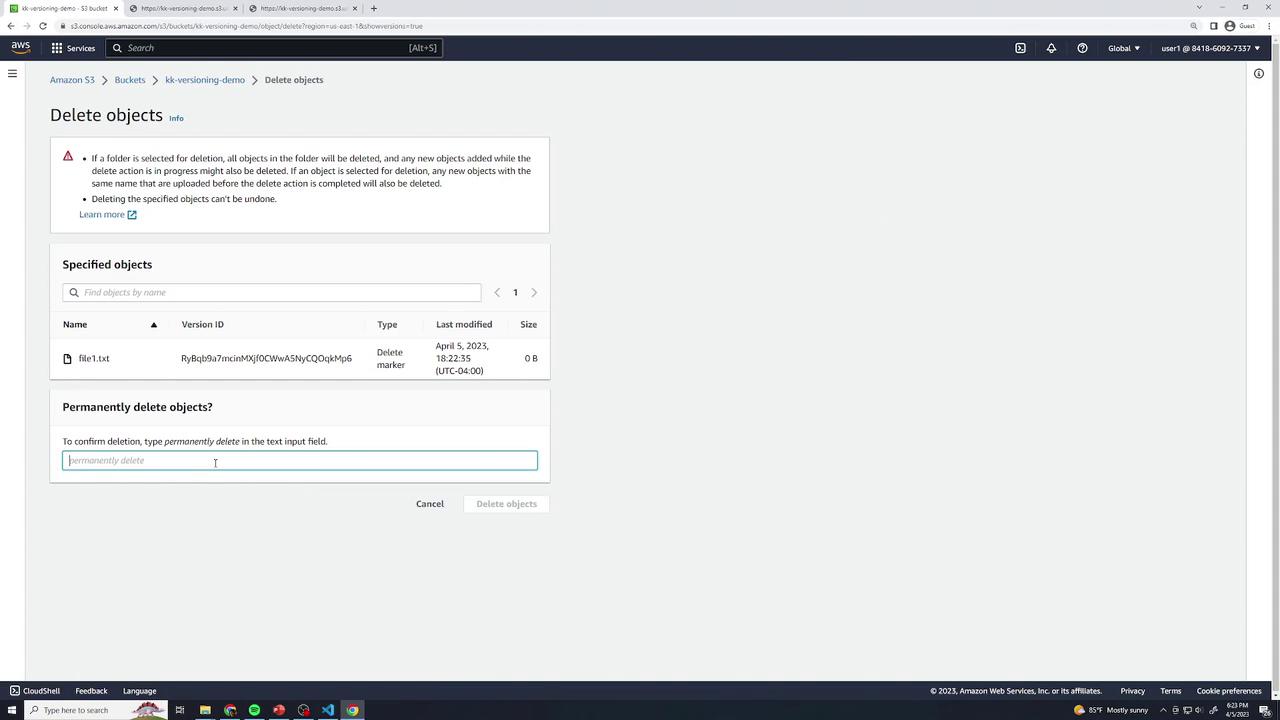Go to the next page of specified objects
The width and height of the screenshot is (1280, 720).
coord(534,293)
